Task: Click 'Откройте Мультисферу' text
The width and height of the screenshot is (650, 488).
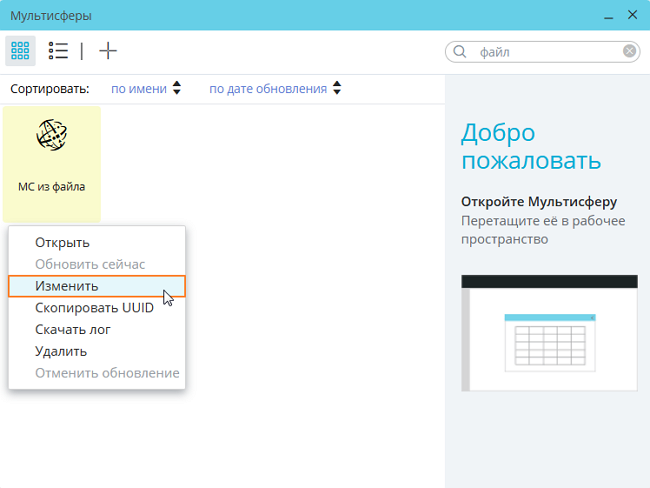Action: coord(539,202)
